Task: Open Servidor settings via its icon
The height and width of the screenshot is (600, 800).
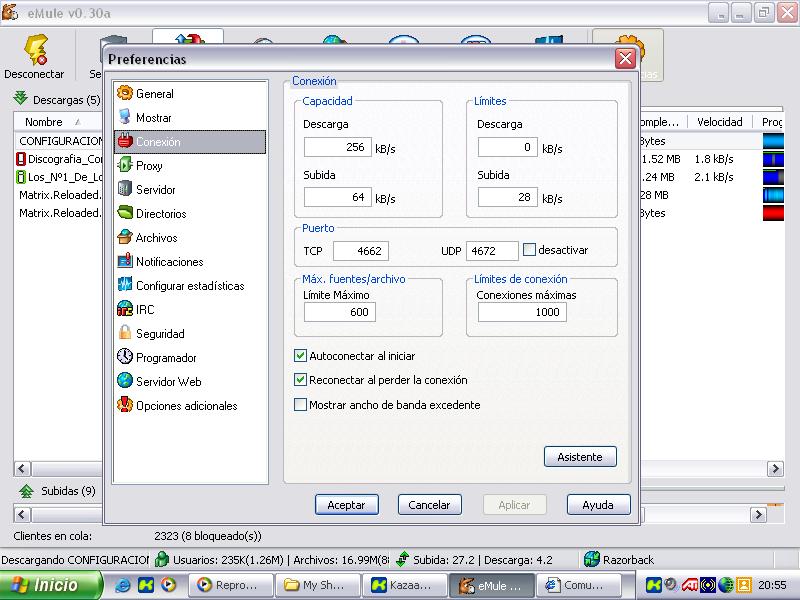Action: click(x=125, y=190)
